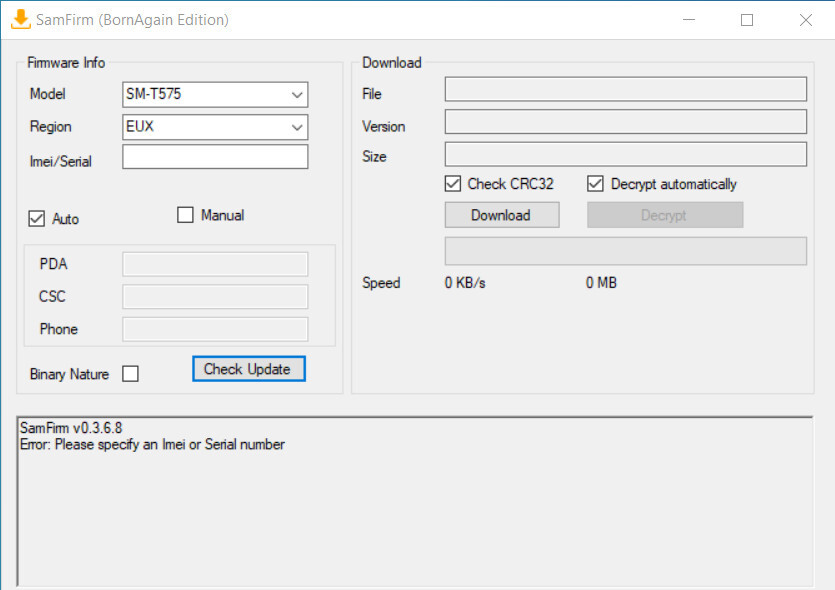This screenshot has width=835, height=590.
Task: Click the 0 MB downloaded value
Action: (601, 283)
